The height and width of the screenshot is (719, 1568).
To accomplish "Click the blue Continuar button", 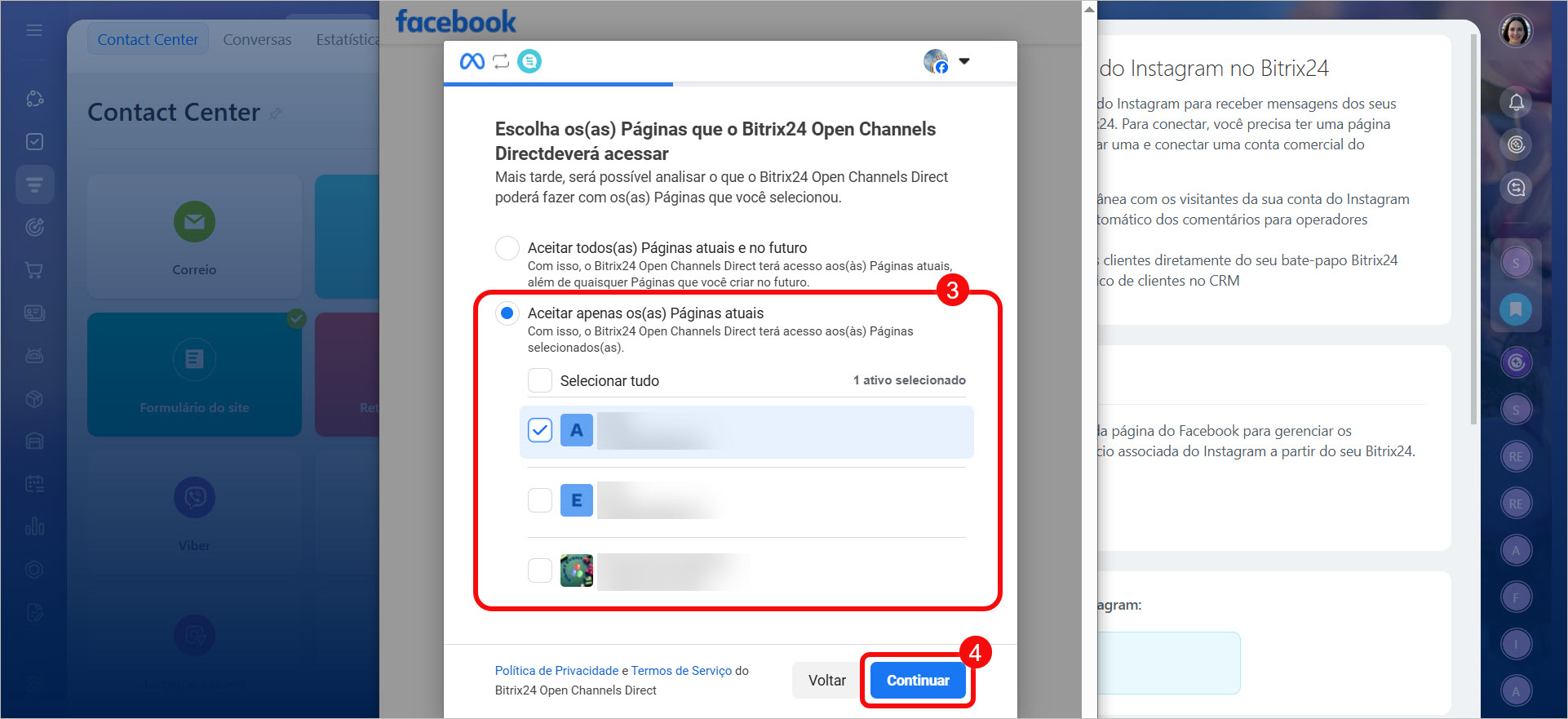I will coord(918,680).
